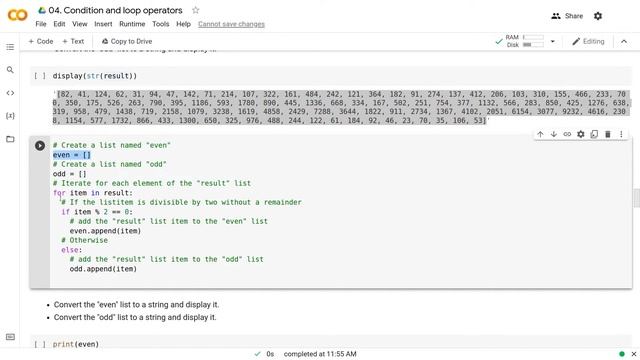Screen dimensions: 640x360
Task: Click the print(even) cell run bracket
Action: pos(40,344)
